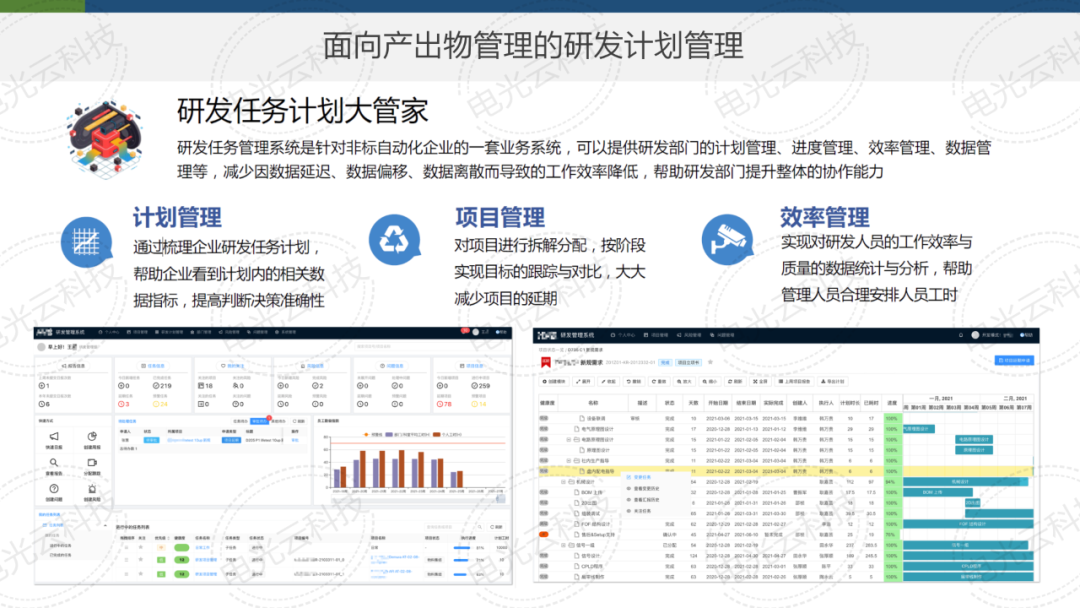Click the question-mark shortcut icon in dashboard

pos(54,489)
